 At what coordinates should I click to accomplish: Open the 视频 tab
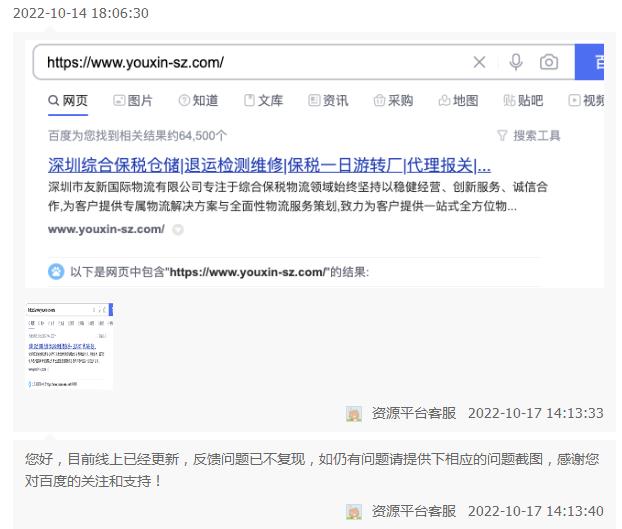pos(586,100)
